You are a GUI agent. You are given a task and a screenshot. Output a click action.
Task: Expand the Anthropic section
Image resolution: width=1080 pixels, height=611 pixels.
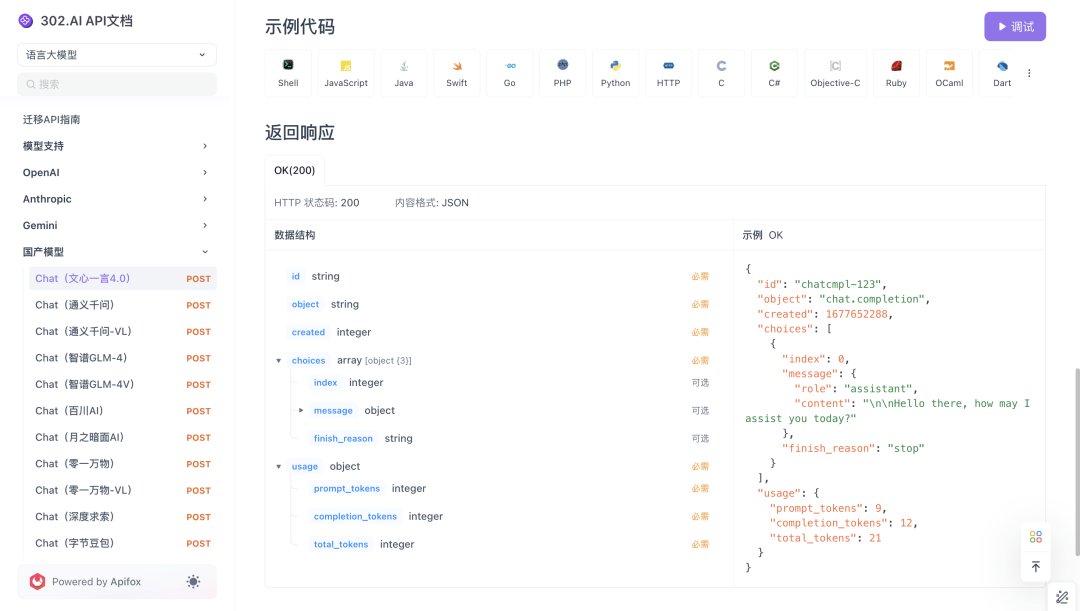(116, 199)
